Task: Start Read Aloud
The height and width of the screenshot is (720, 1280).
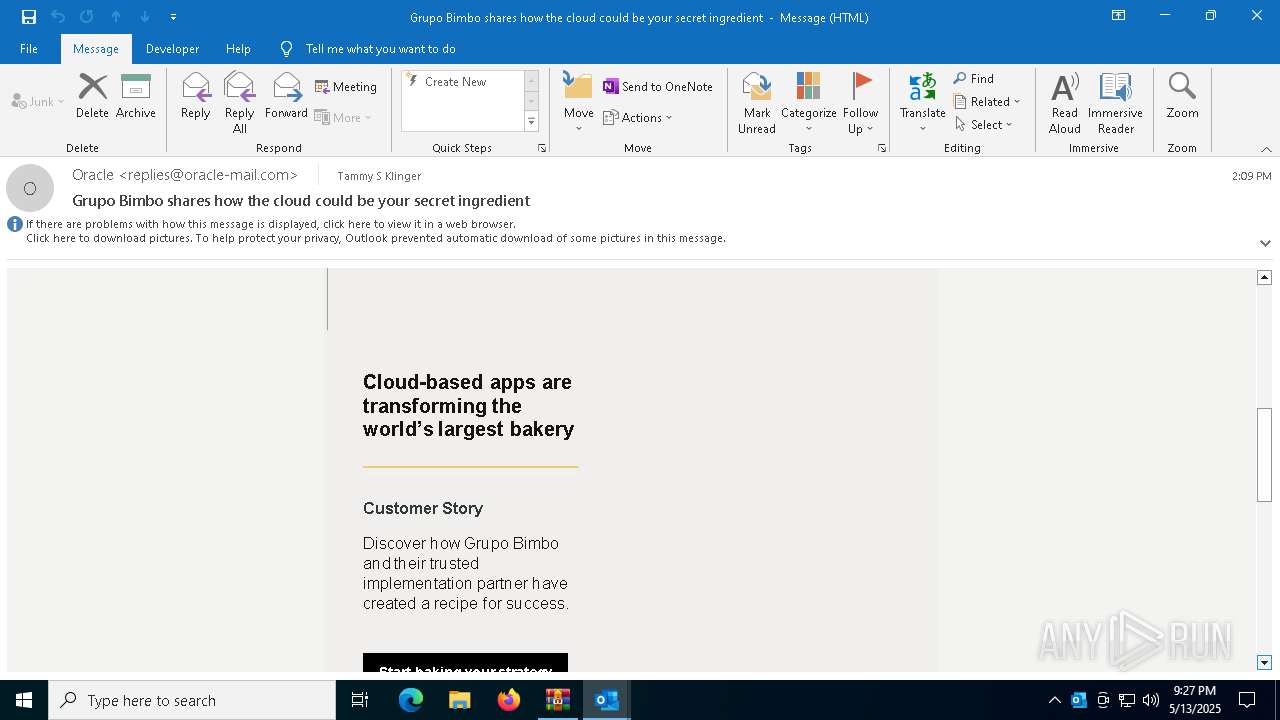Action: point(1065,103)
